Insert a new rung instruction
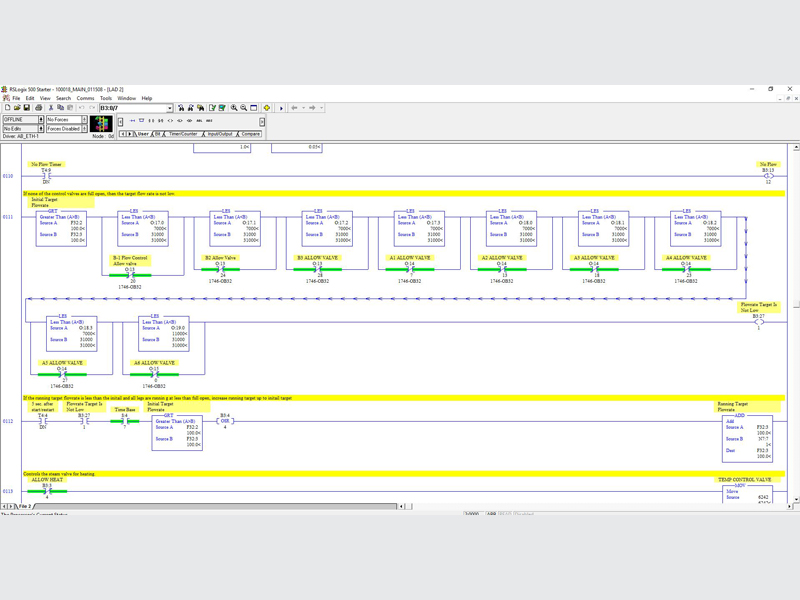This screenshot has height=600, width=800. 132,121
